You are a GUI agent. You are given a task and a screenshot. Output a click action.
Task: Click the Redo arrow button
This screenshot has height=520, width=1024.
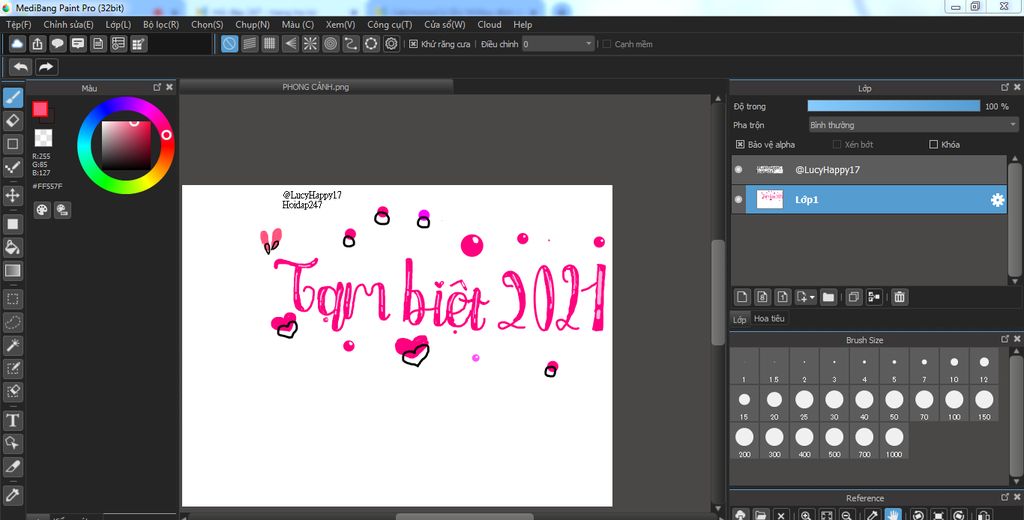46,67
